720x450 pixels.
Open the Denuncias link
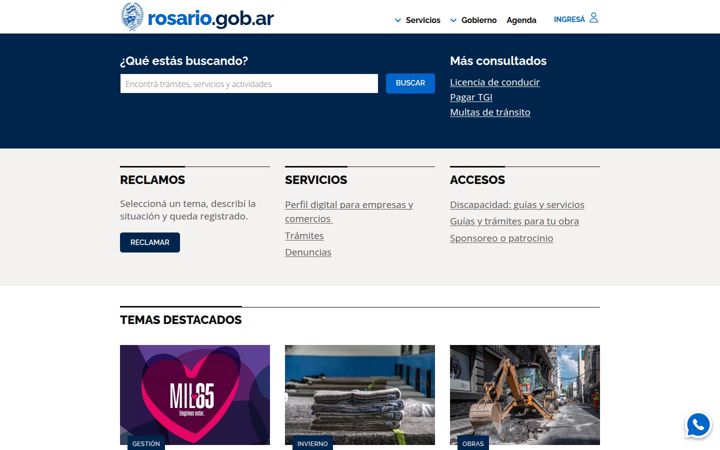[x=308, y=252]
